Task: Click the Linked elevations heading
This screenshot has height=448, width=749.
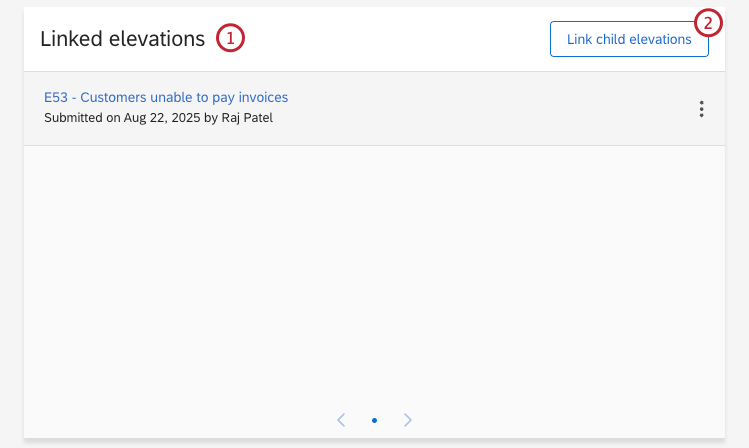Action: coord(122,39)
